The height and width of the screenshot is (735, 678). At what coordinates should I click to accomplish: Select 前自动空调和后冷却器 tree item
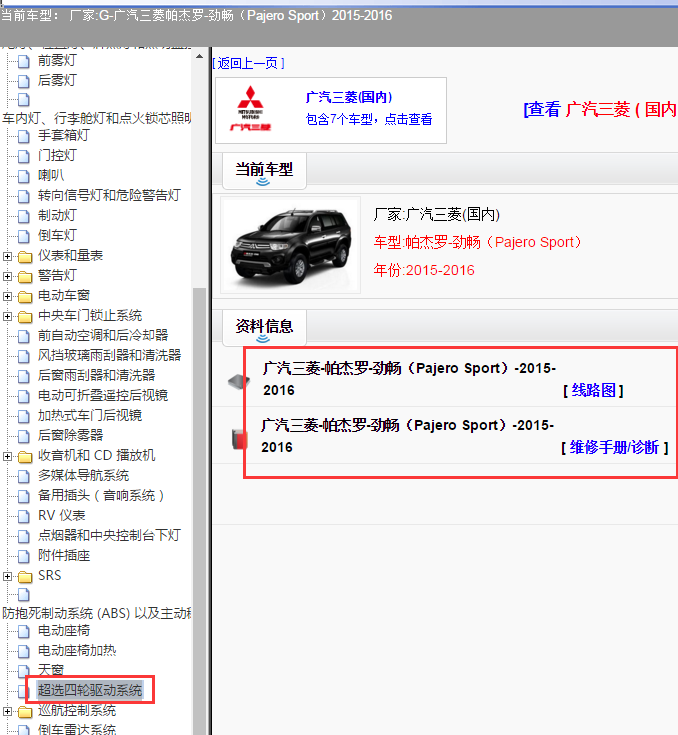click(x=103, y=336)
